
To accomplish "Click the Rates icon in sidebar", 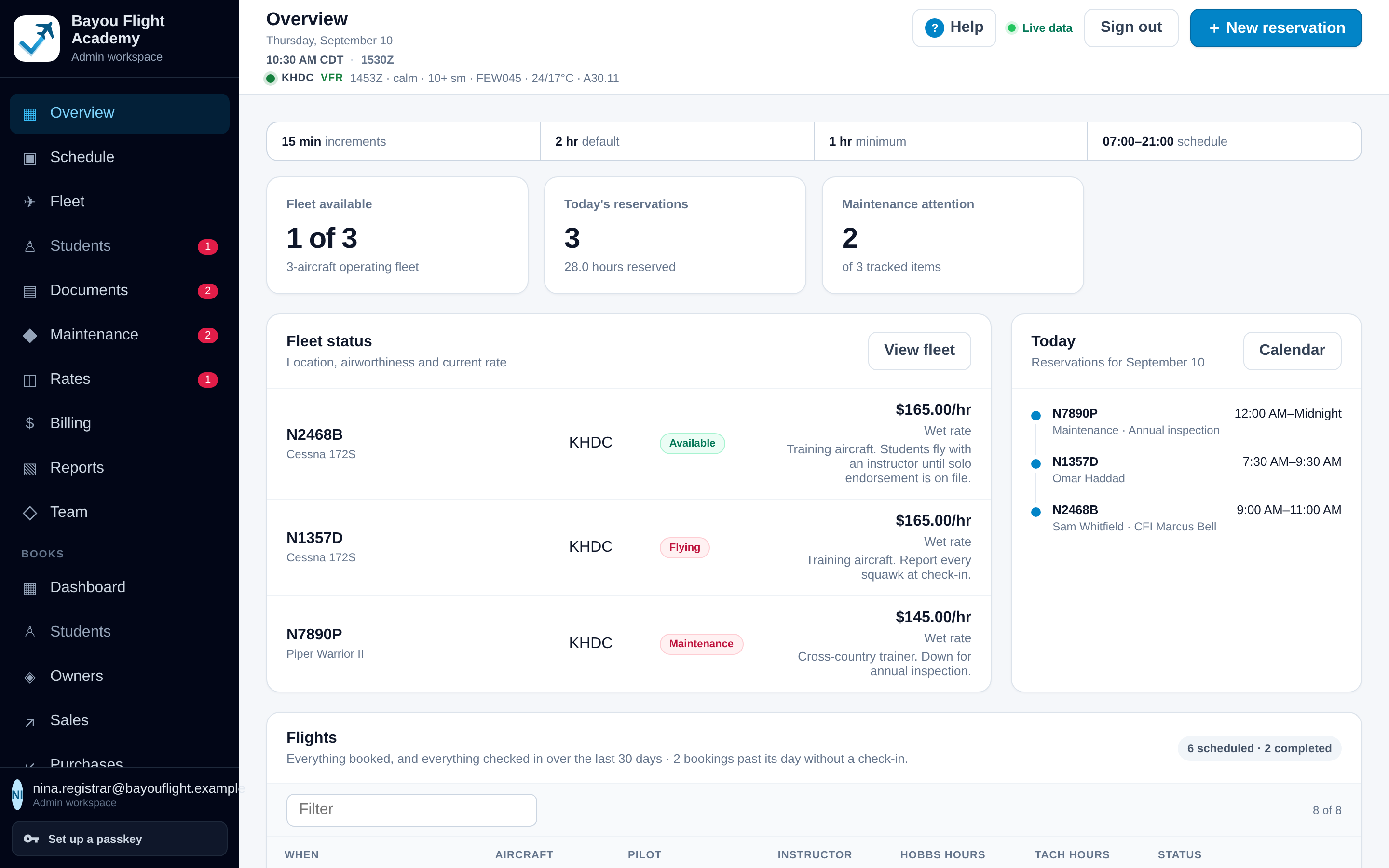I will tap(30, 380).
